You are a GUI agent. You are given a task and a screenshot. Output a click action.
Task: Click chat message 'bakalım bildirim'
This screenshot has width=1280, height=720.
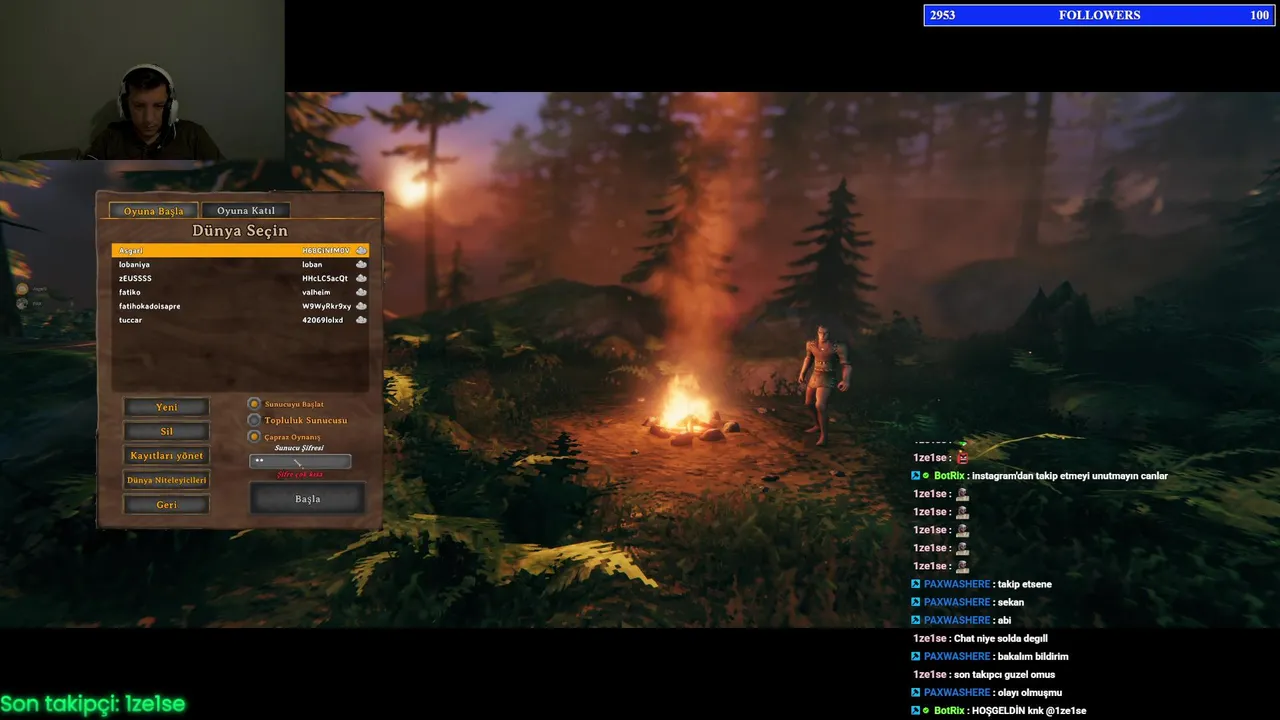(x=1033, y=656)
